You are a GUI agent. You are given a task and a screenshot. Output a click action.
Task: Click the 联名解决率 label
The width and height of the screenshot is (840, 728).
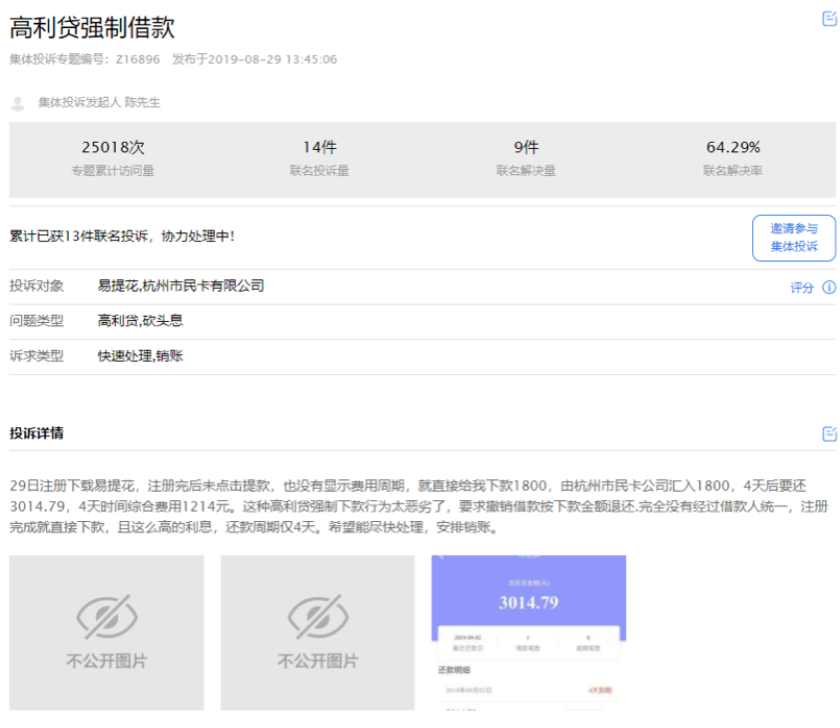tap(733, 171)
